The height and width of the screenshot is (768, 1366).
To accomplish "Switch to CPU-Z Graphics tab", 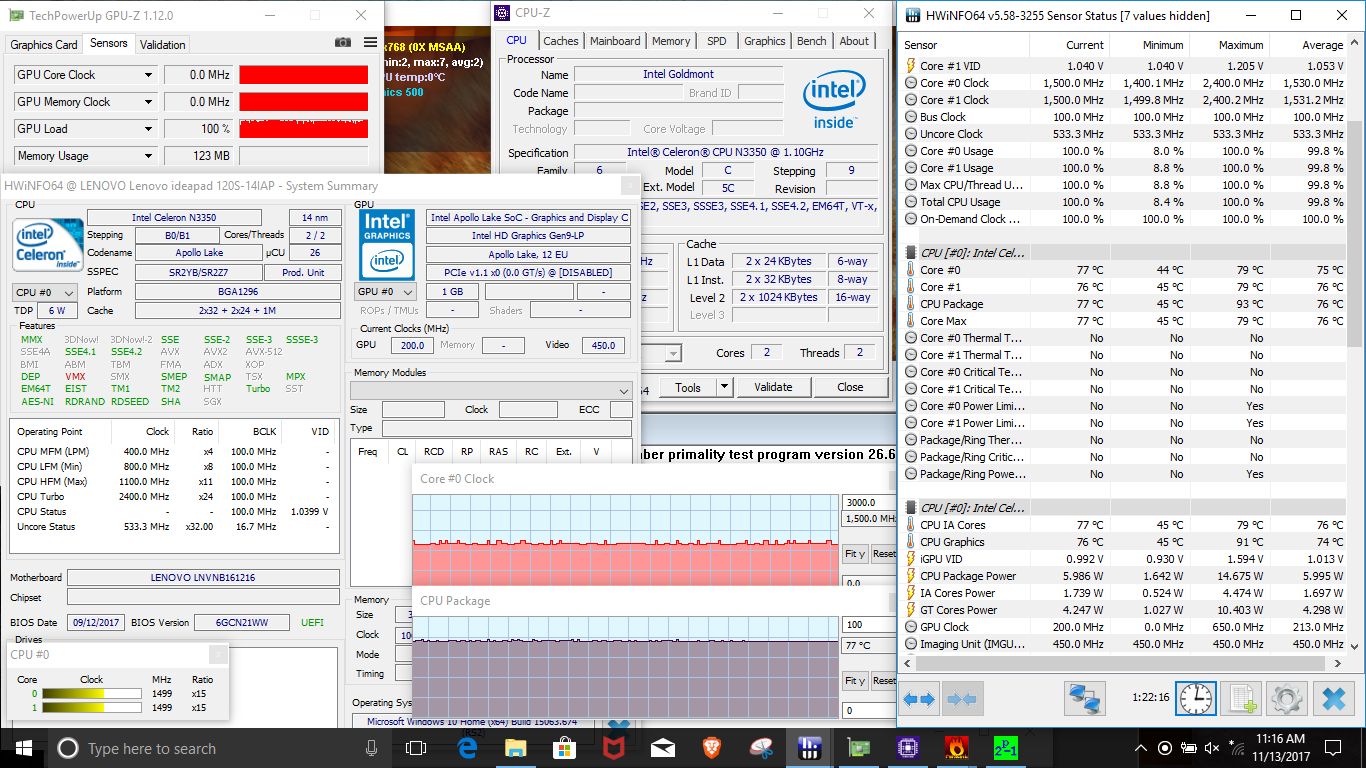I will 765,41.
